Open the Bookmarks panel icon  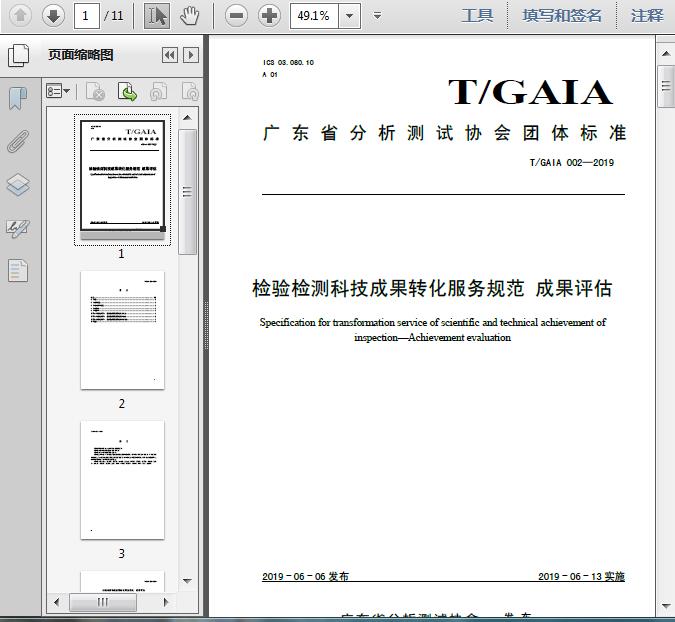(18, 98)
